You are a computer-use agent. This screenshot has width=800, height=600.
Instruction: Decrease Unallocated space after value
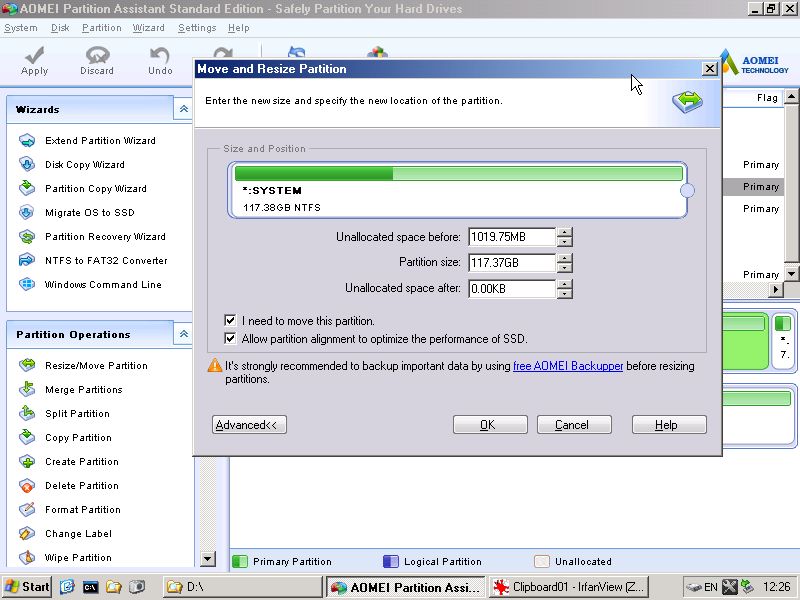click(x=565, y=294)
